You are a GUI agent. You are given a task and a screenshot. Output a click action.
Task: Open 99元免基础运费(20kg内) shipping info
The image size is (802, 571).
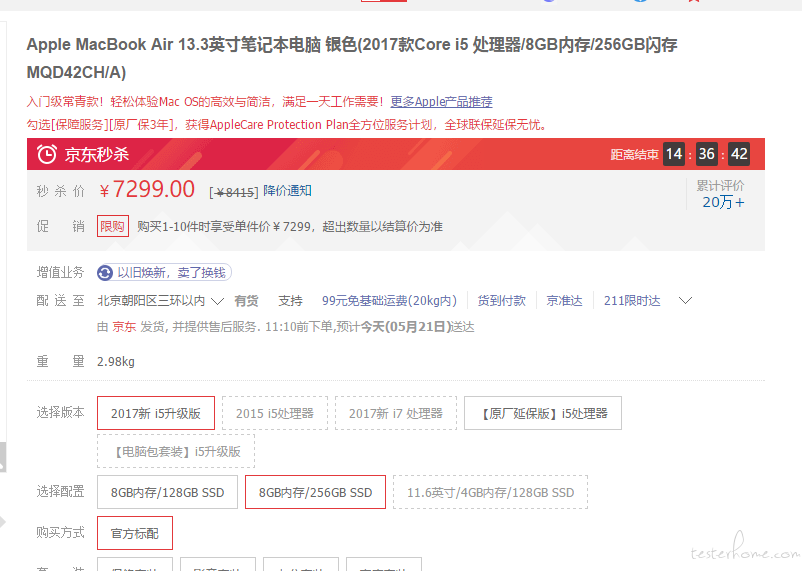[x=389, y=300]
